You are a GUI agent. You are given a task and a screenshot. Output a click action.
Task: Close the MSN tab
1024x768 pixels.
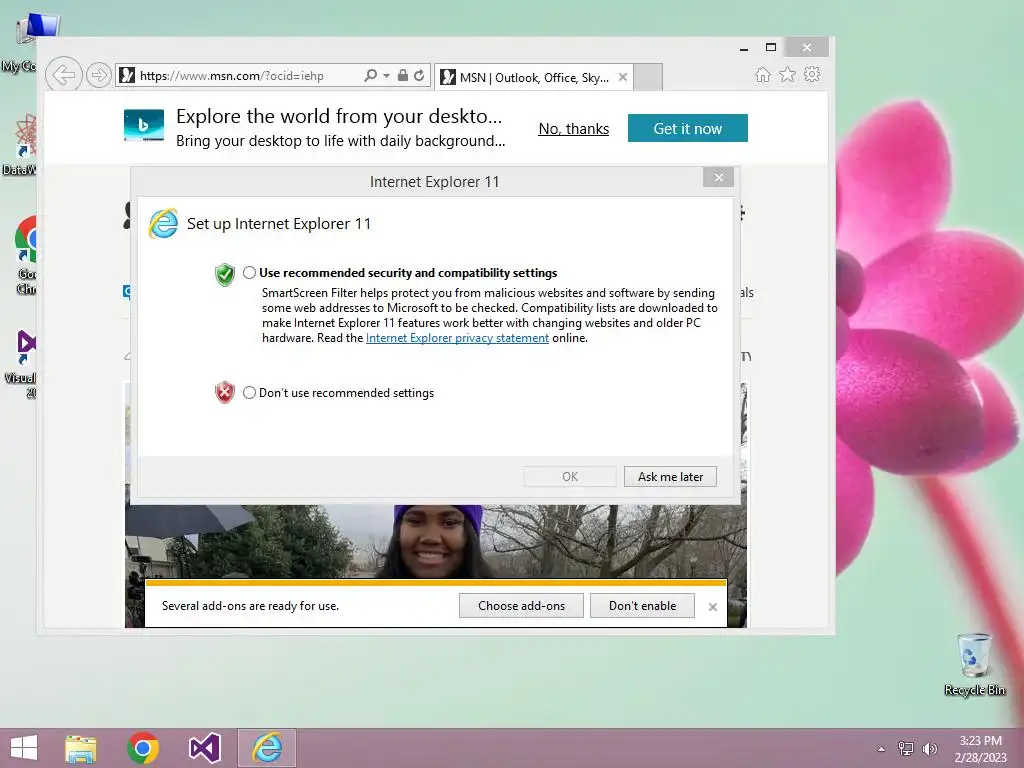(623, 77)
